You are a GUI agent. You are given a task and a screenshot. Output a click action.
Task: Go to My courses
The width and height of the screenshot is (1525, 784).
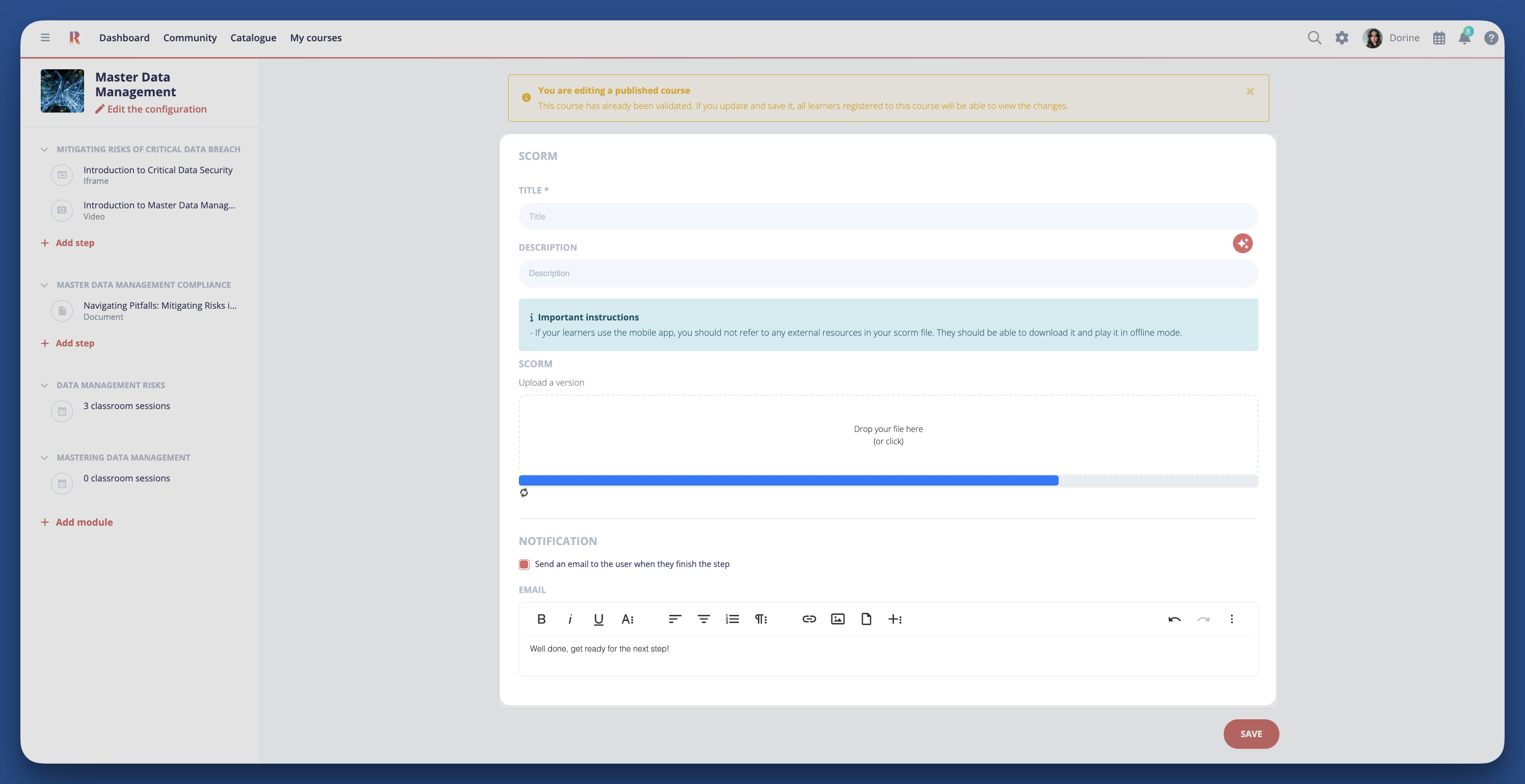tap(315, 38)
